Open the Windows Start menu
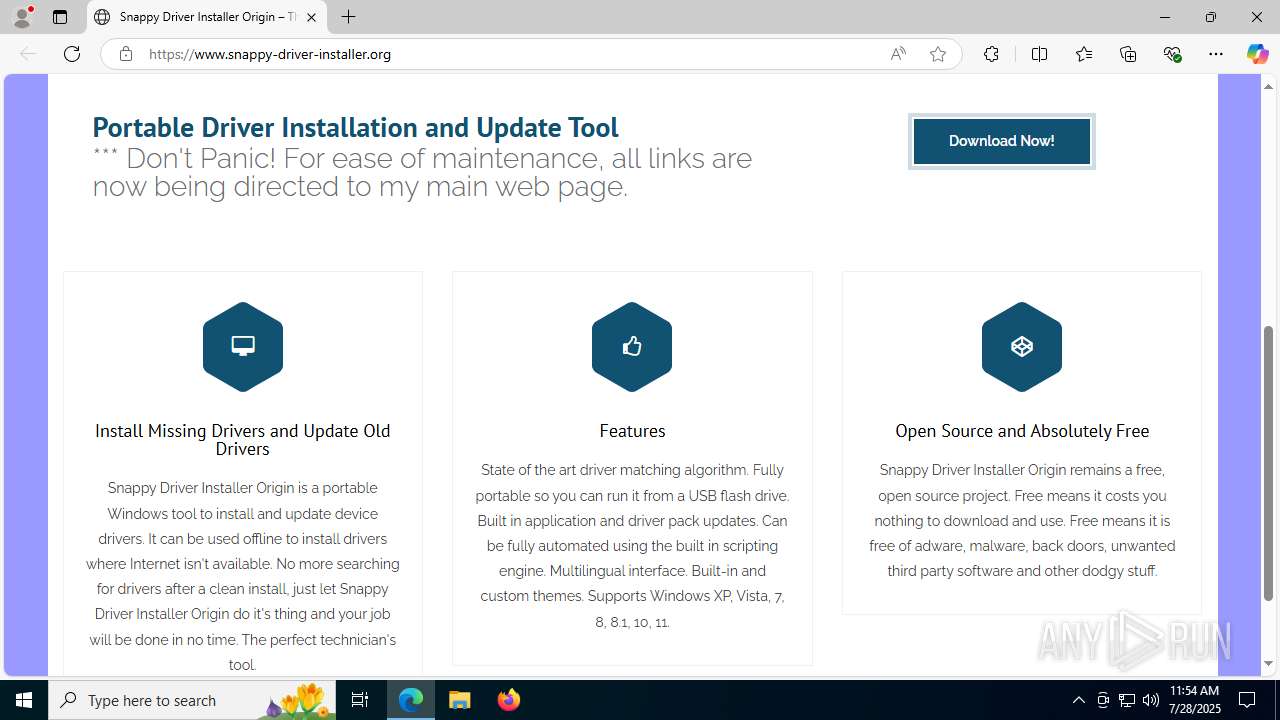This screenshot has width=1280, height=720. tap(24, 700)
